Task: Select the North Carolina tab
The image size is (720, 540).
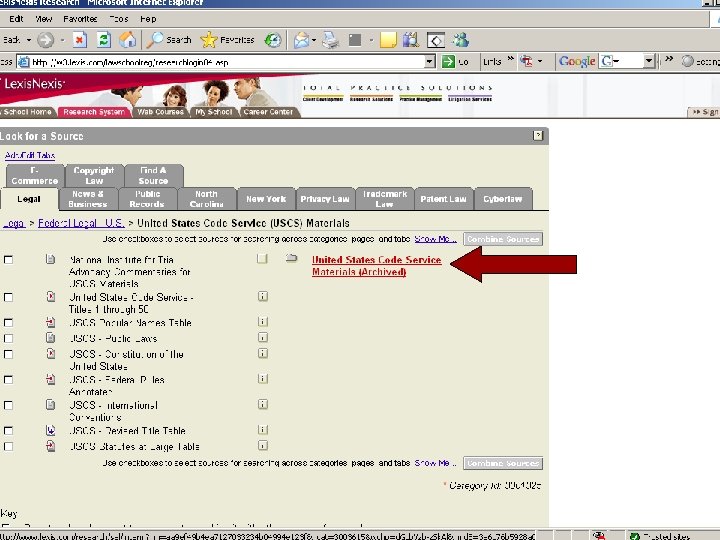Action: point(206,199)
